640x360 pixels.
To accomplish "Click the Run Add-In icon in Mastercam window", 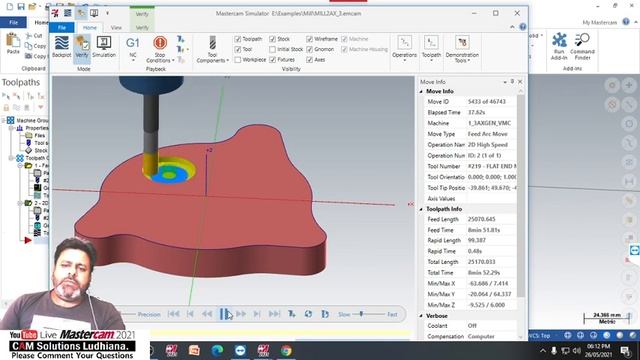I will [559, 40].
